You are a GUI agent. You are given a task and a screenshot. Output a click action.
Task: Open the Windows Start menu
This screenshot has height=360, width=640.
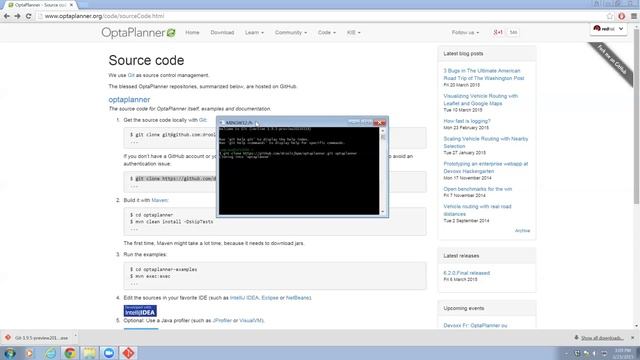pos(10,353)
